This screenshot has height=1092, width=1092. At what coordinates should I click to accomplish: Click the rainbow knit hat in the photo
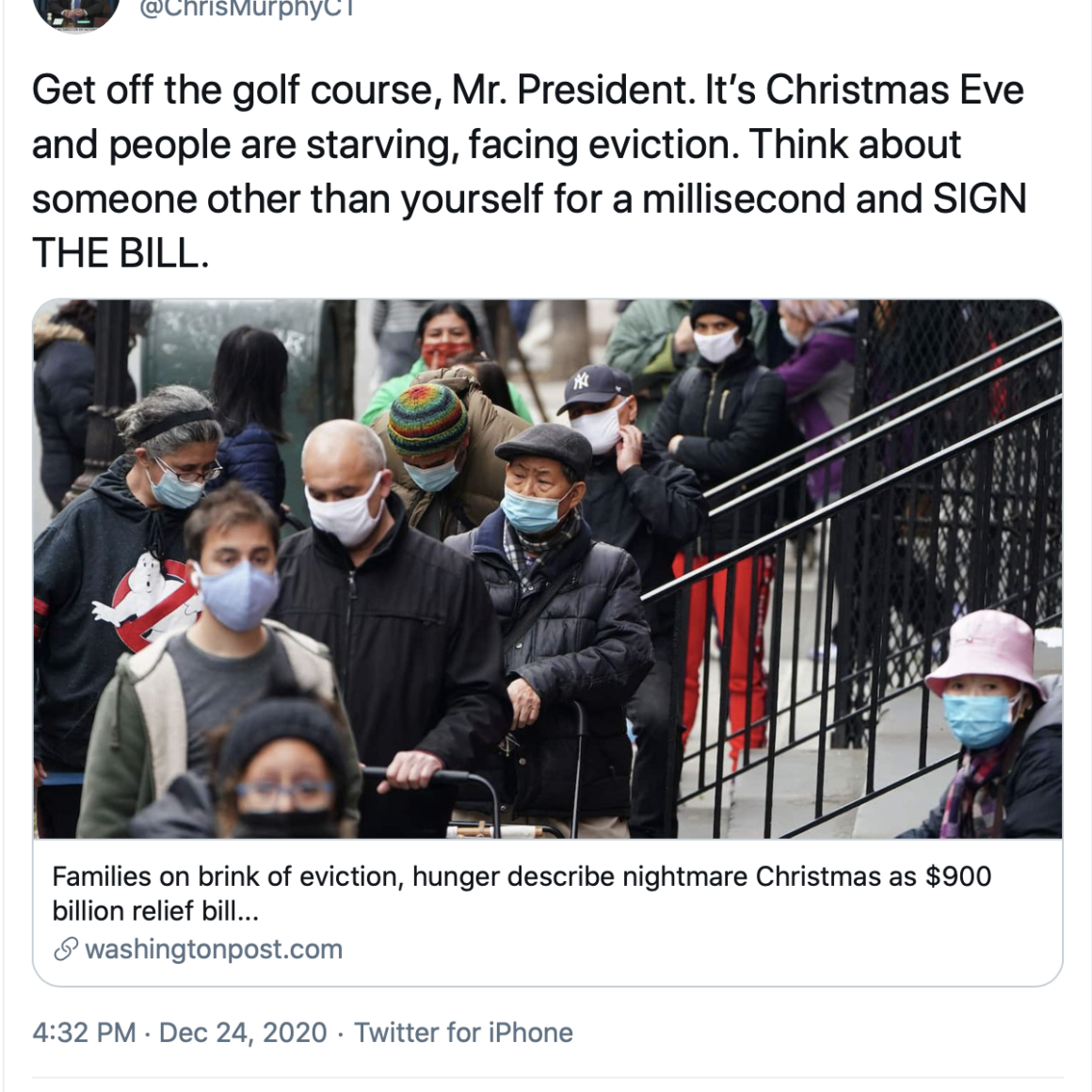click(x=427, y=419)
